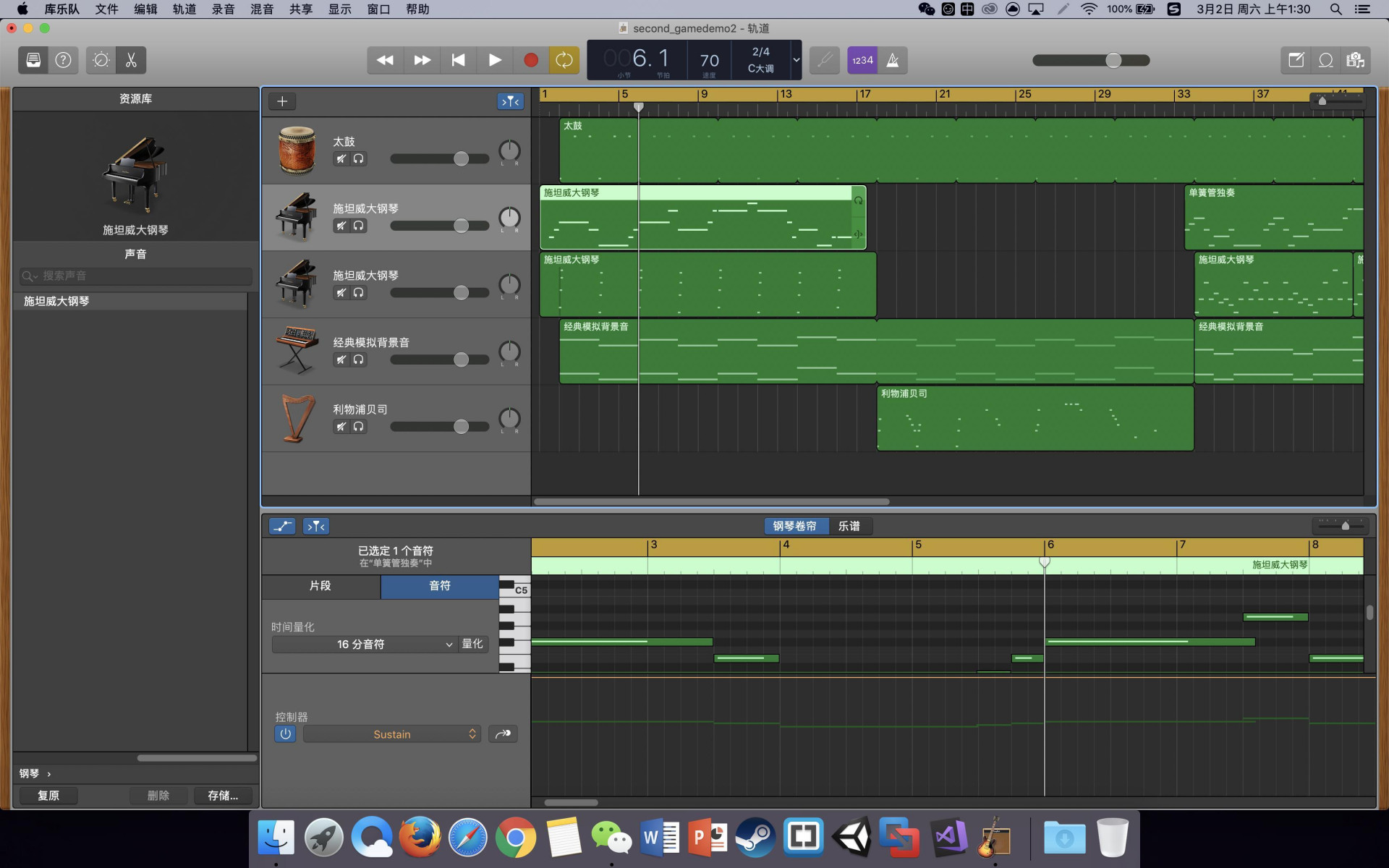Toggle the 1234 count-in button
This screenshot has height=868, width=1389.
click(862, 60)
